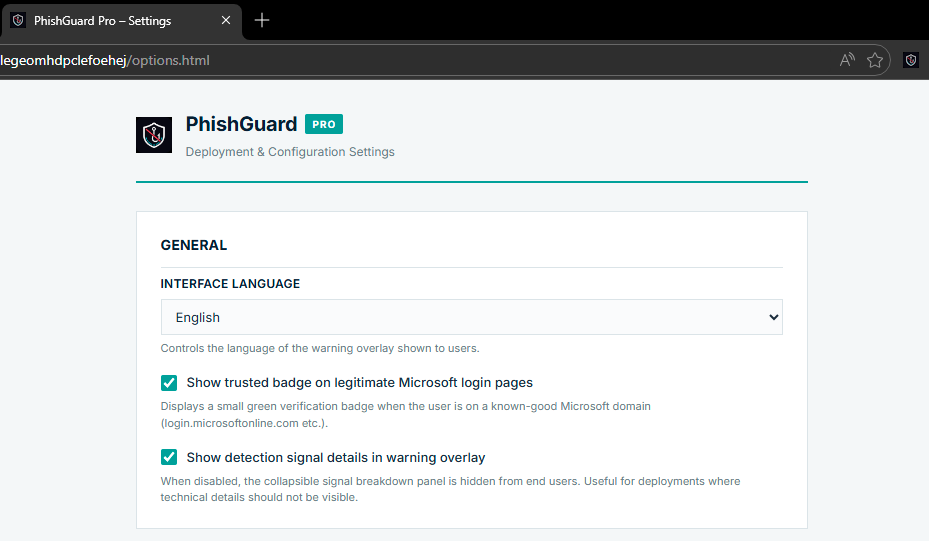The height and width of the screenshot is (541, 929).
Task: Click 'Controls the language of the warning overlay' text
Action: tap(320, 348)
